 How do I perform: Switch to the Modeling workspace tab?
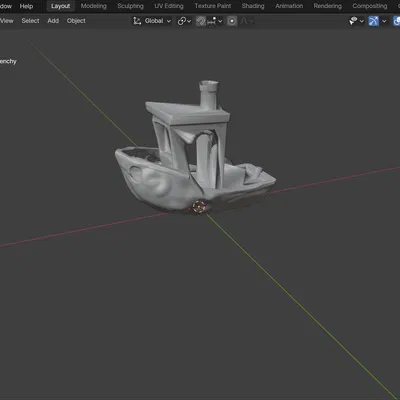(x=94, y=6)
